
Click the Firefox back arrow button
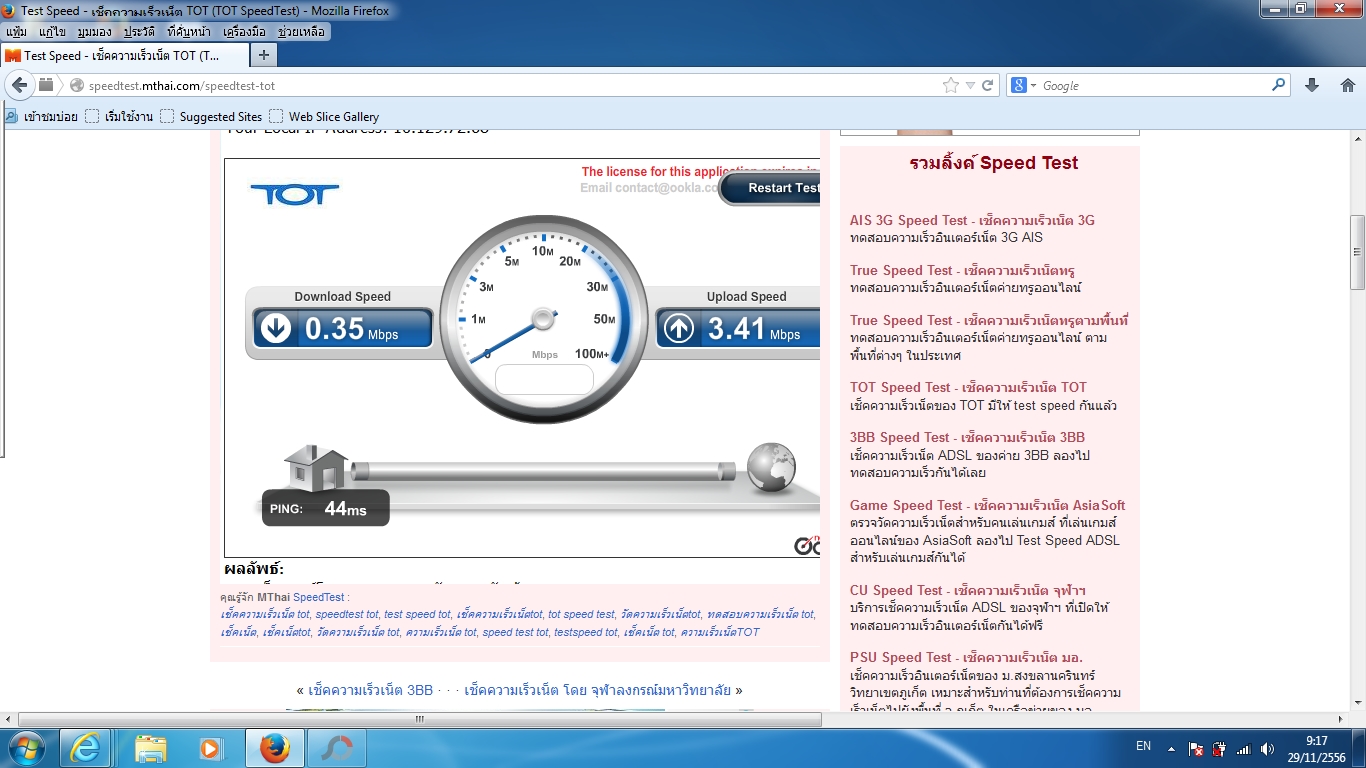point(19,86)
